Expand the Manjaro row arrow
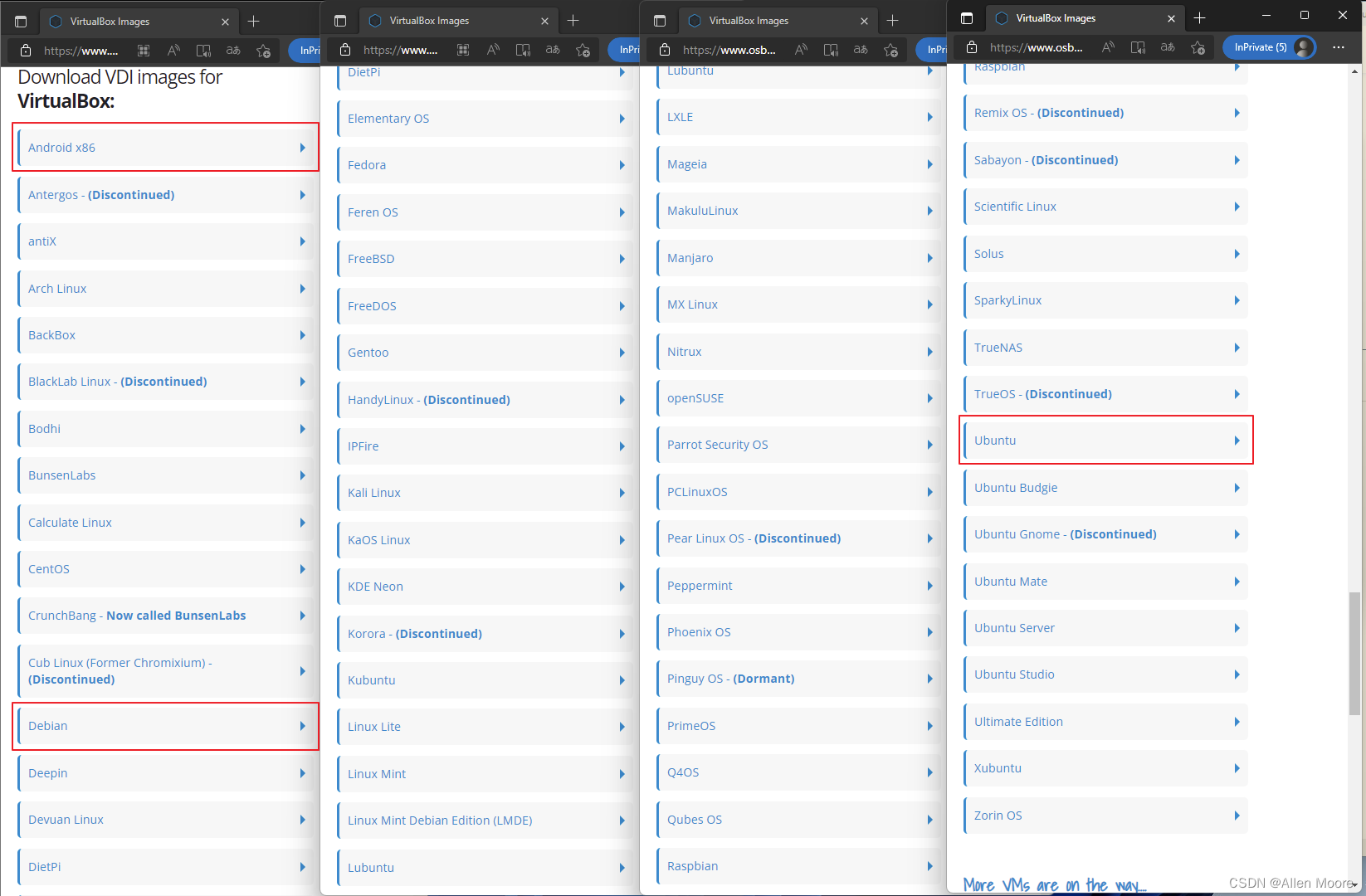The height and width of the screenshot is (896, 1366). tap(929, 258)
